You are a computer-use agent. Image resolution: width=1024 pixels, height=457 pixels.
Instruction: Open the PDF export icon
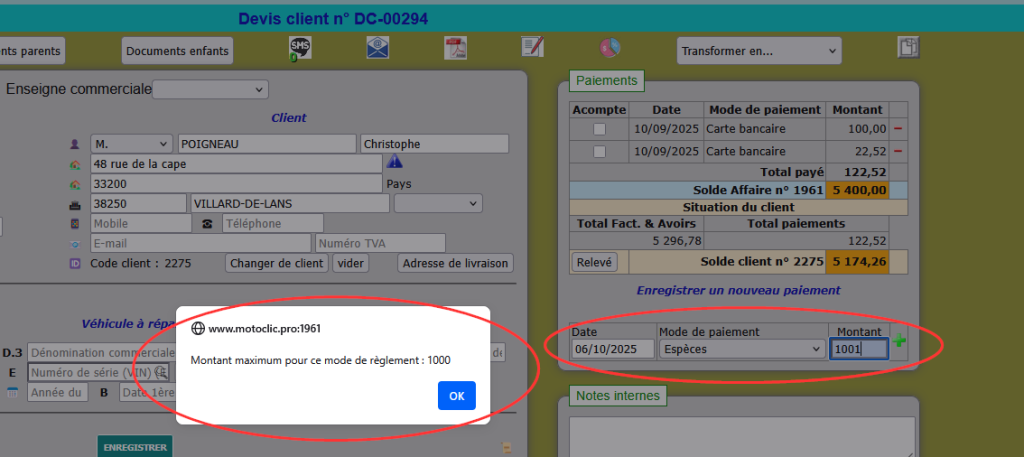point(455,48)
